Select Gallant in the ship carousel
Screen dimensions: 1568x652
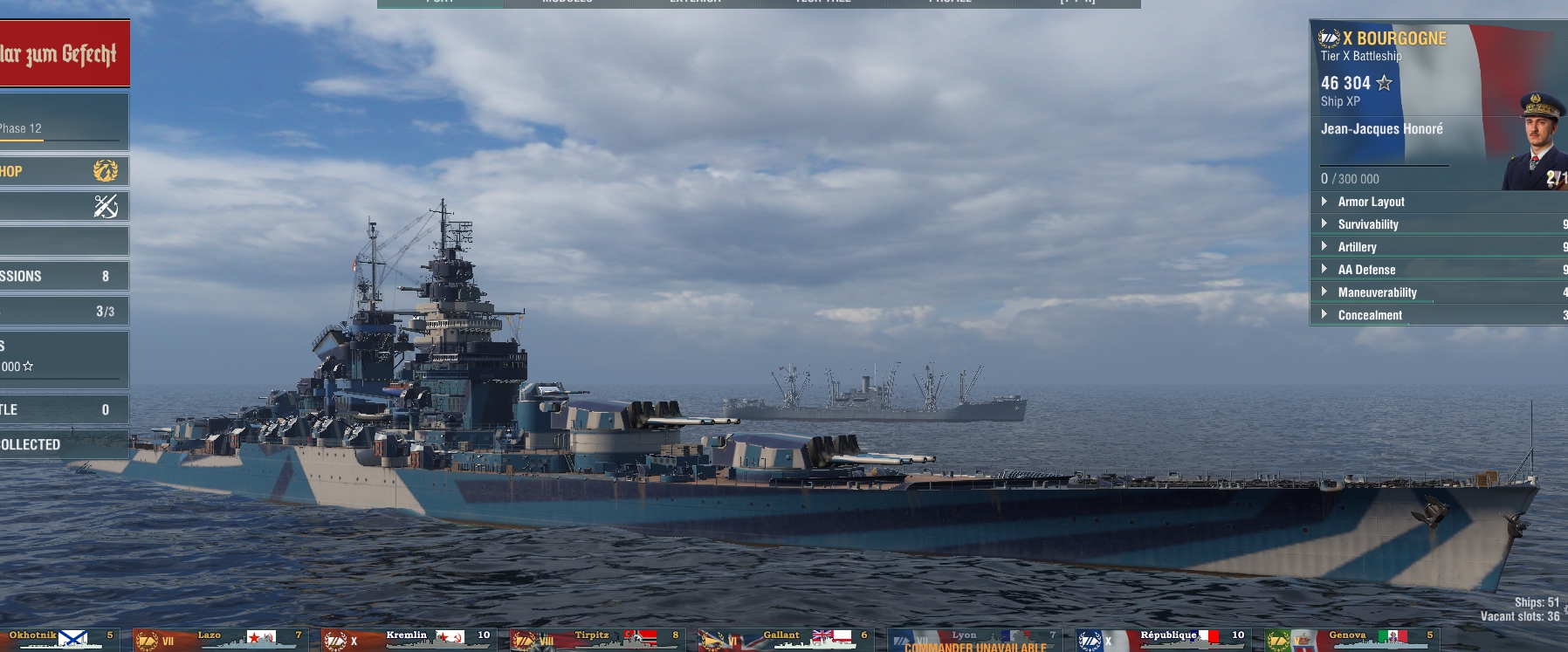(785, 640)
